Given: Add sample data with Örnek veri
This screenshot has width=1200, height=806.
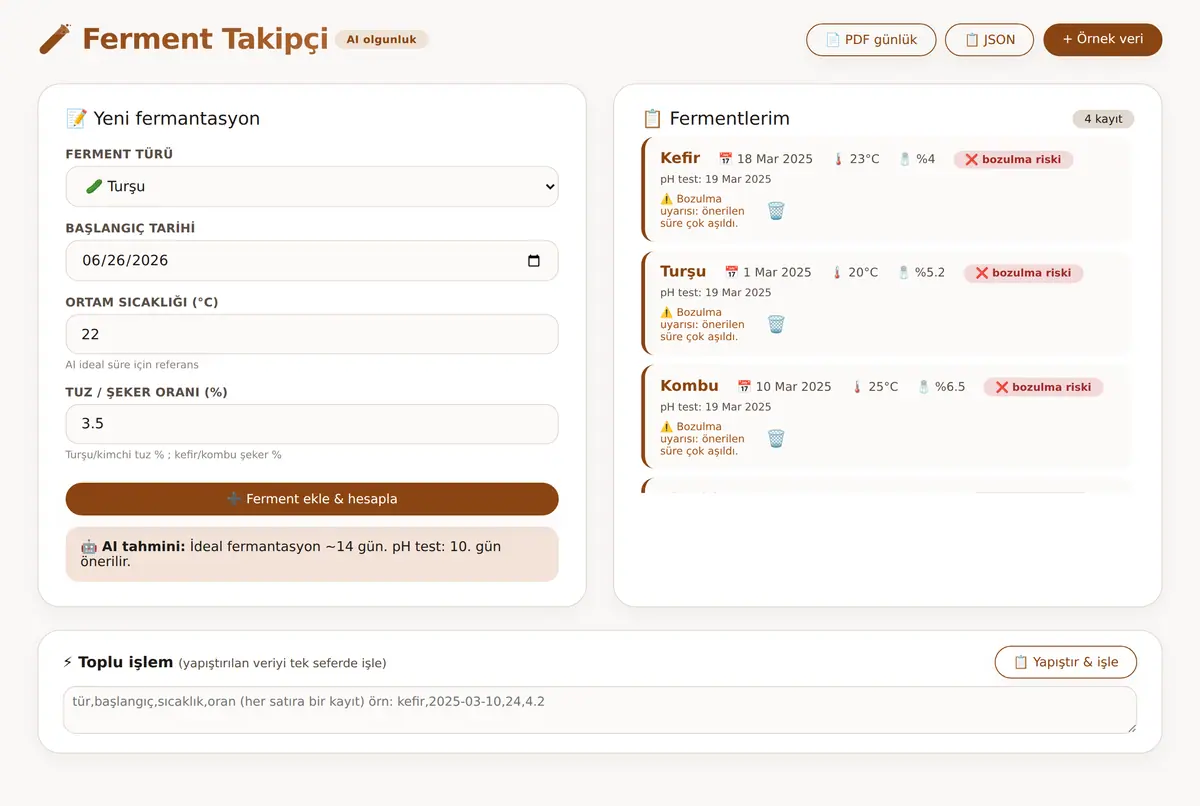Looking at the screenshot, I should (x=1102, y=39).
